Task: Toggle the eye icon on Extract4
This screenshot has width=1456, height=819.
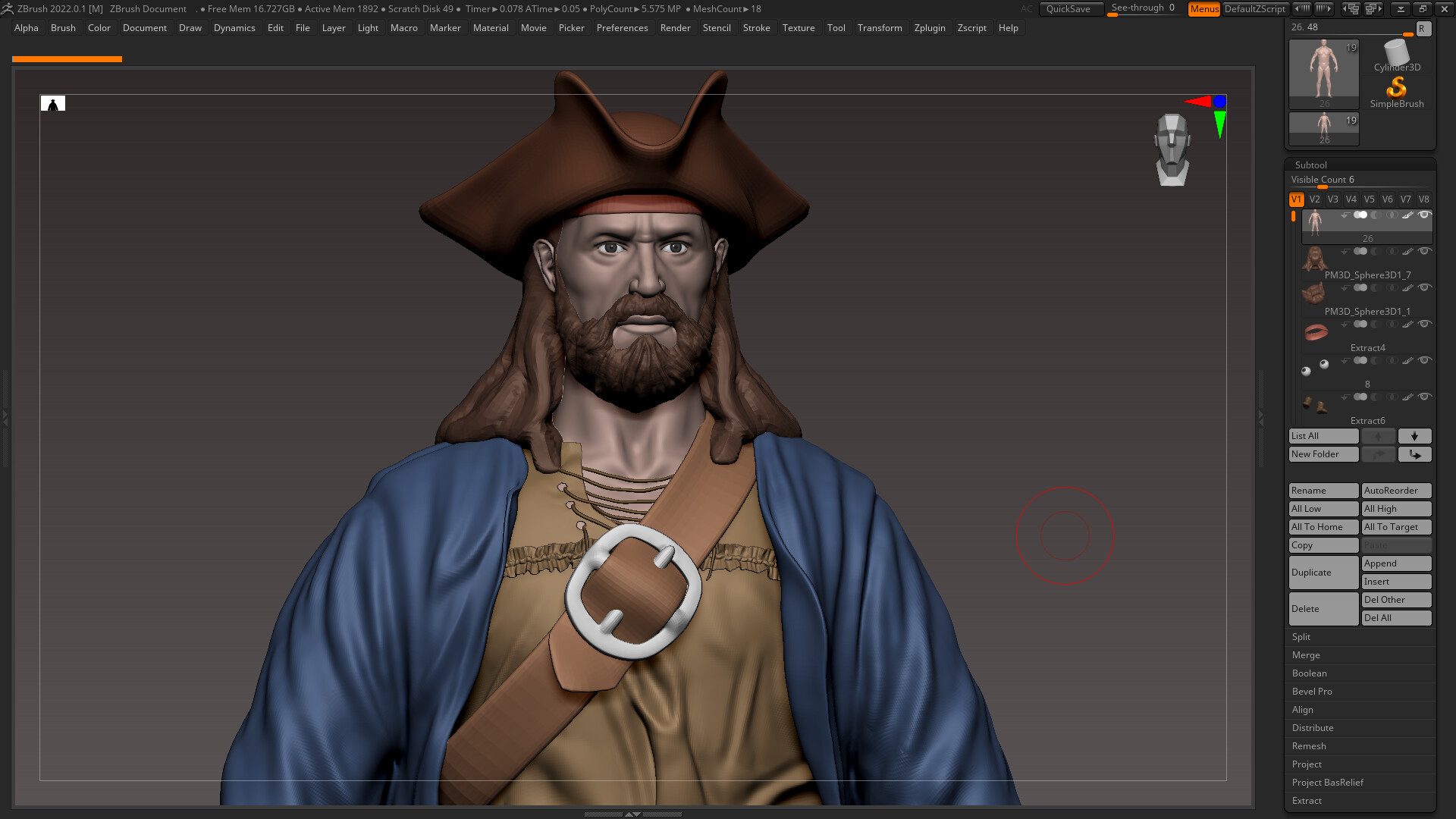Action: 1426,325
